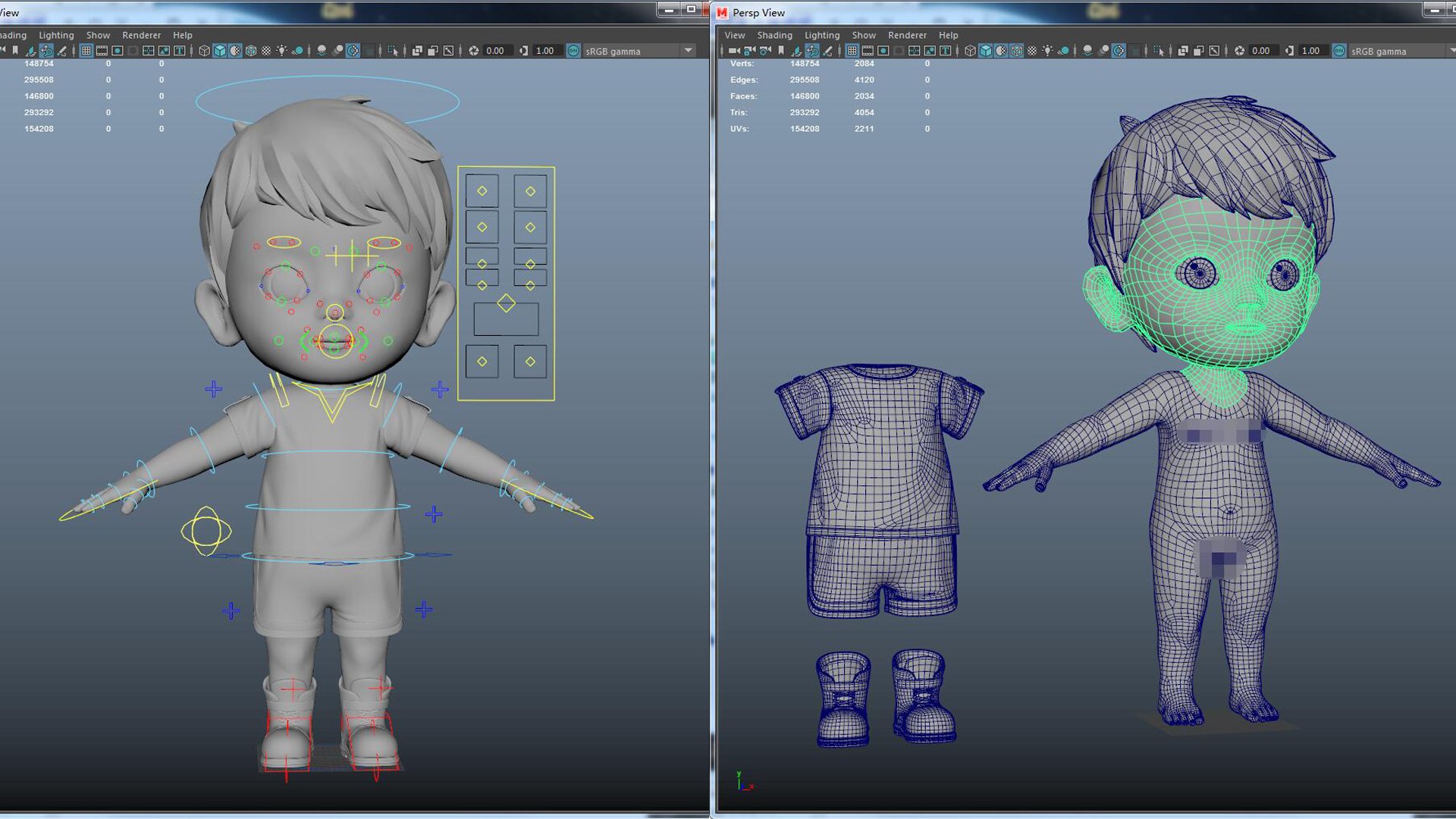Toggle color management ON button in Persp View
The image size is (1456, 819).
coord(1339,51)
